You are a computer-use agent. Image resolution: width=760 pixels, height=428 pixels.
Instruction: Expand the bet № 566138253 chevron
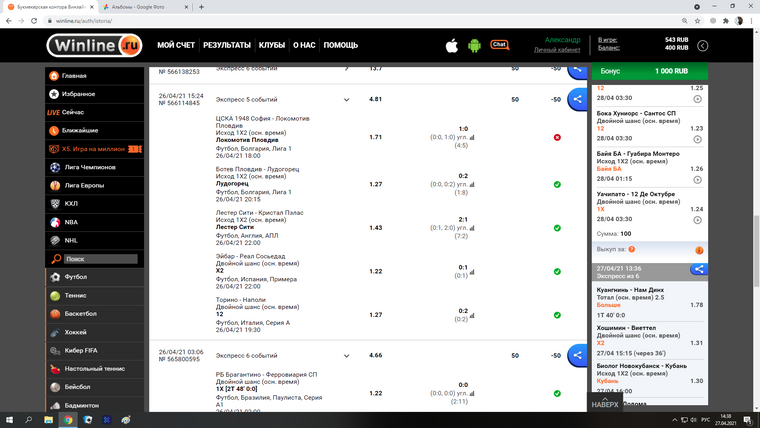(346, 68)
